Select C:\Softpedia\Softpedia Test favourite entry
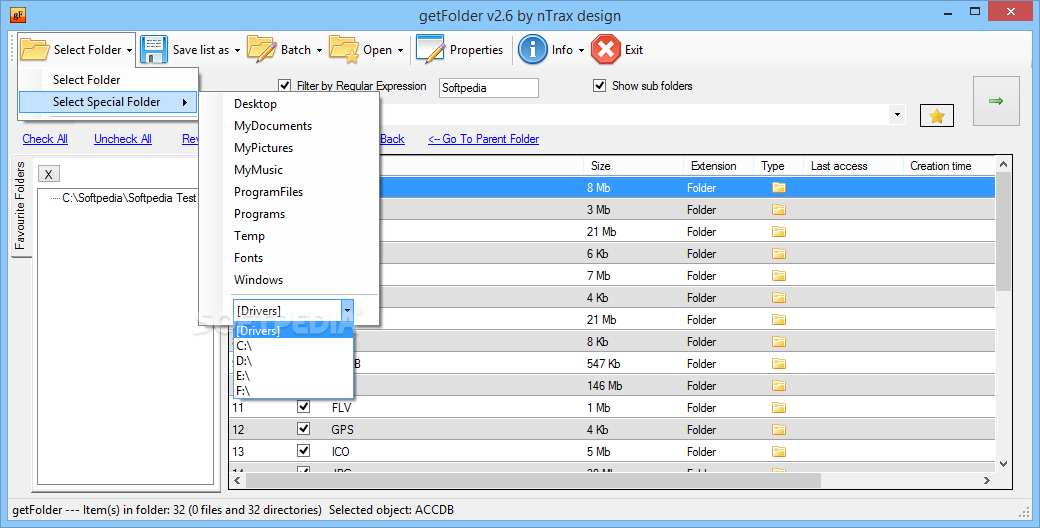The height and width of the screenshot is (528, 1040). (129, 198)
